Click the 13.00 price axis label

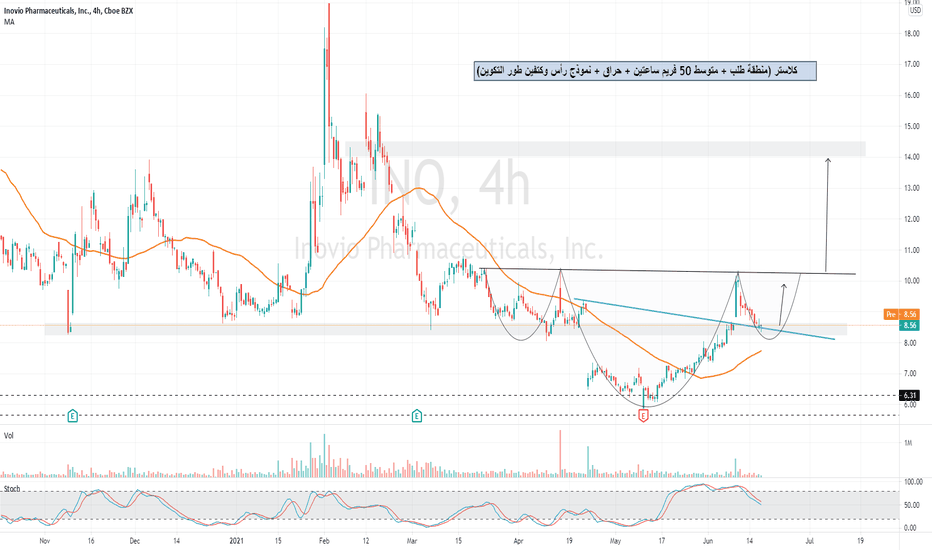[911, 188]
